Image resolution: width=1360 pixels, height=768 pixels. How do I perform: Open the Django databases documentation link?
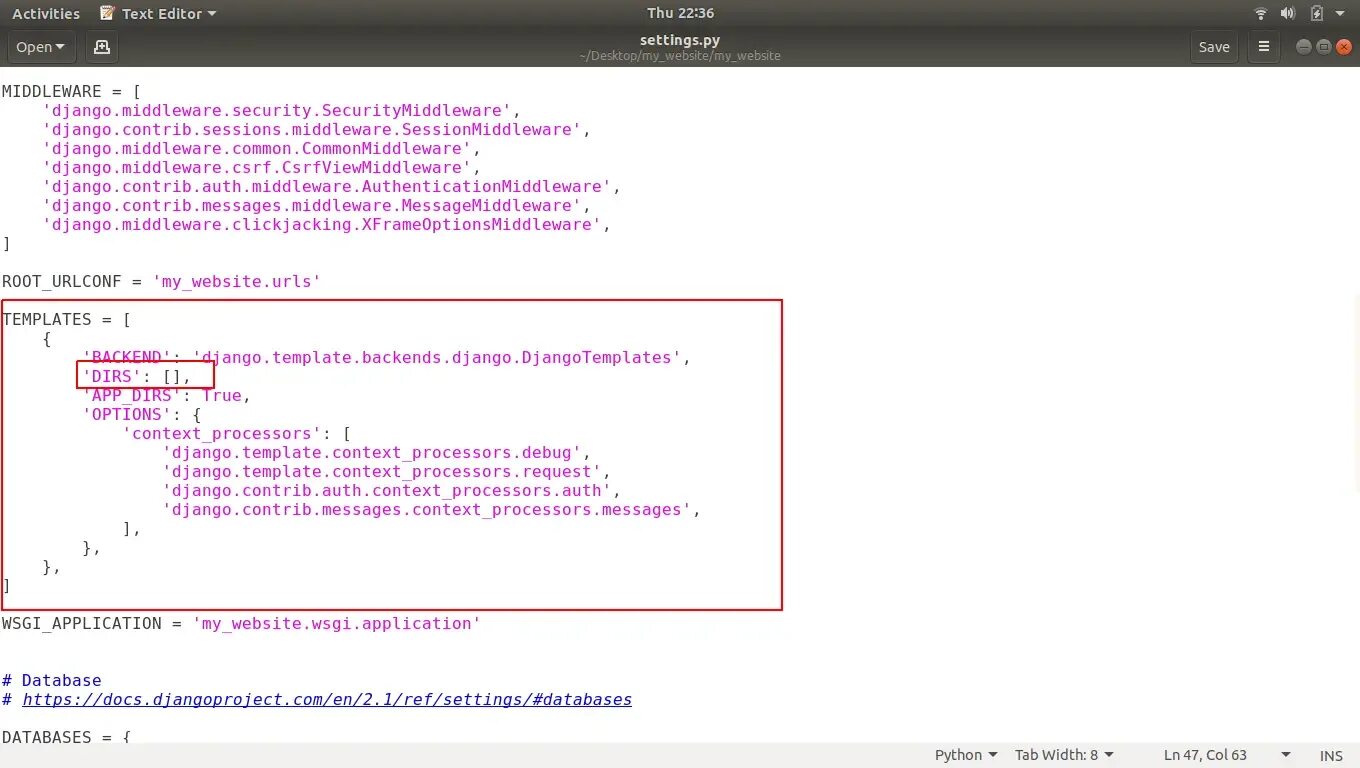(327, 699)
